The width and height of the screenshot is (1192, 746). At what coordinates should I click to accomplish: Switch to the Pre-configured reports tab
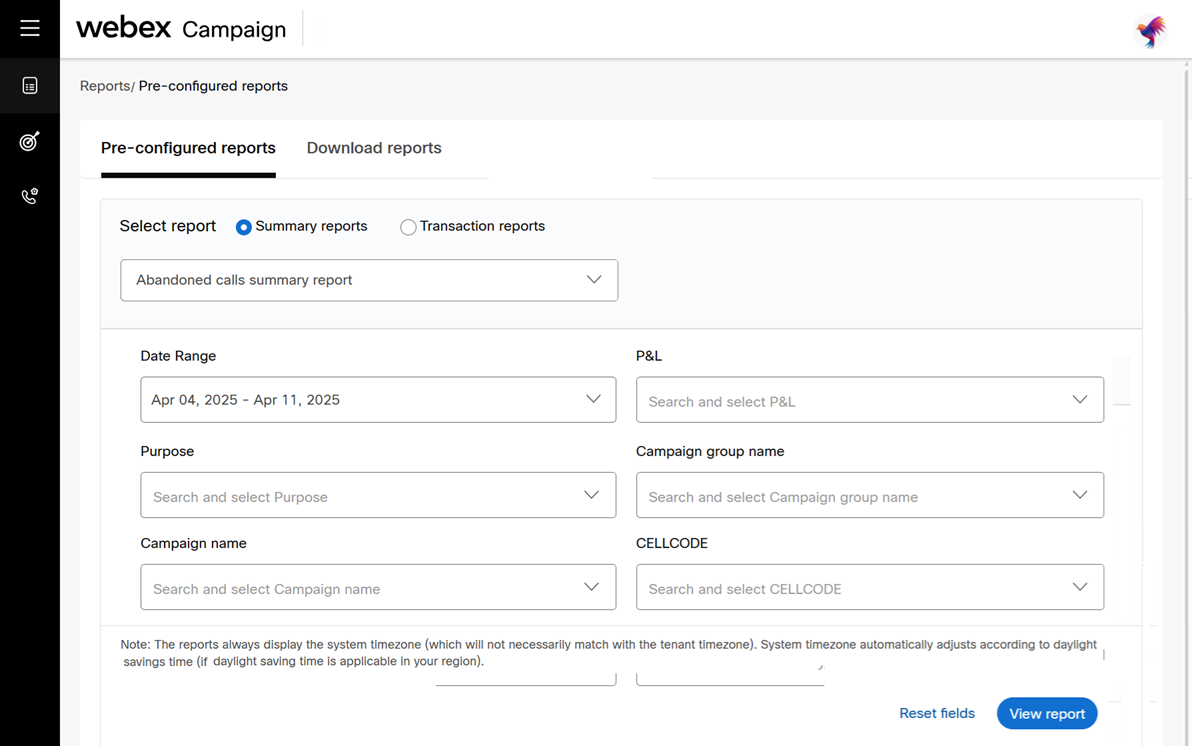(x=188, y=148)
